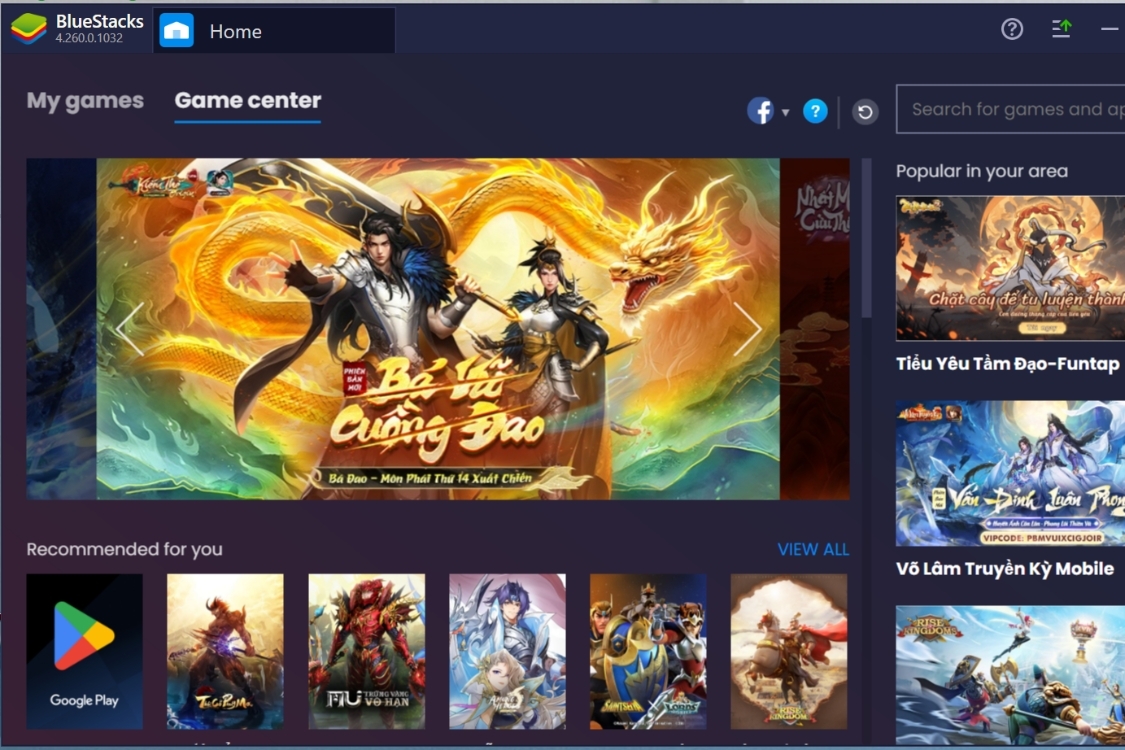
Task: Select the Game center tab
Action: (248, 100)
